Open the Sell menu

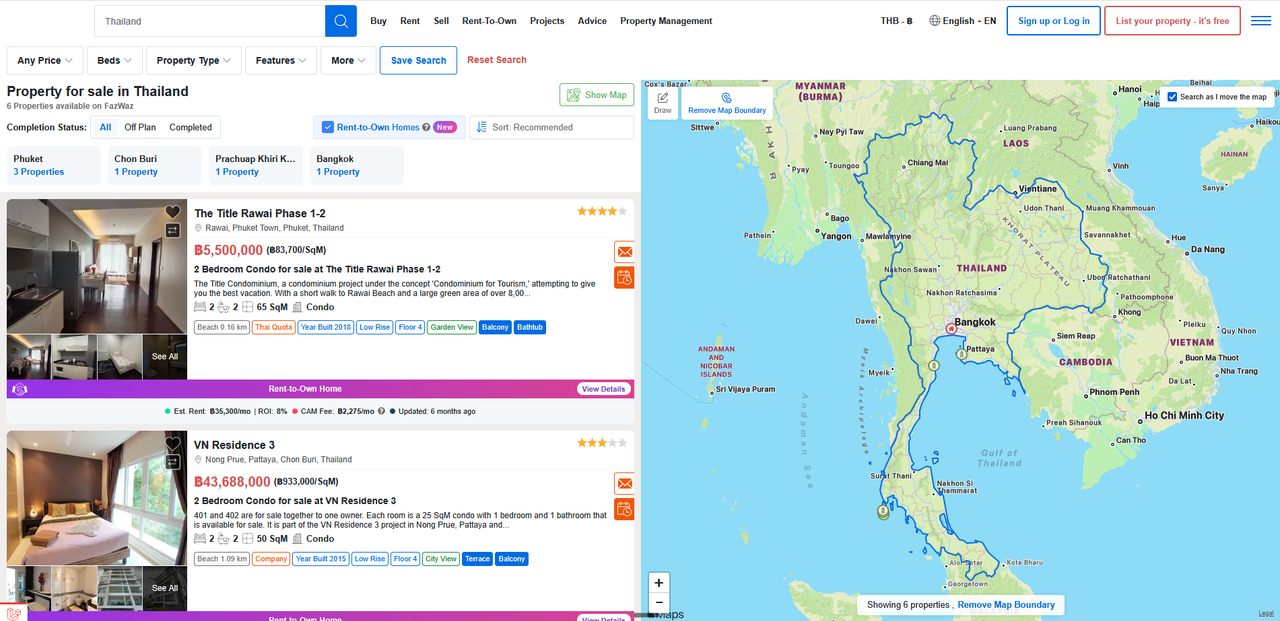(x=441, y=21)
